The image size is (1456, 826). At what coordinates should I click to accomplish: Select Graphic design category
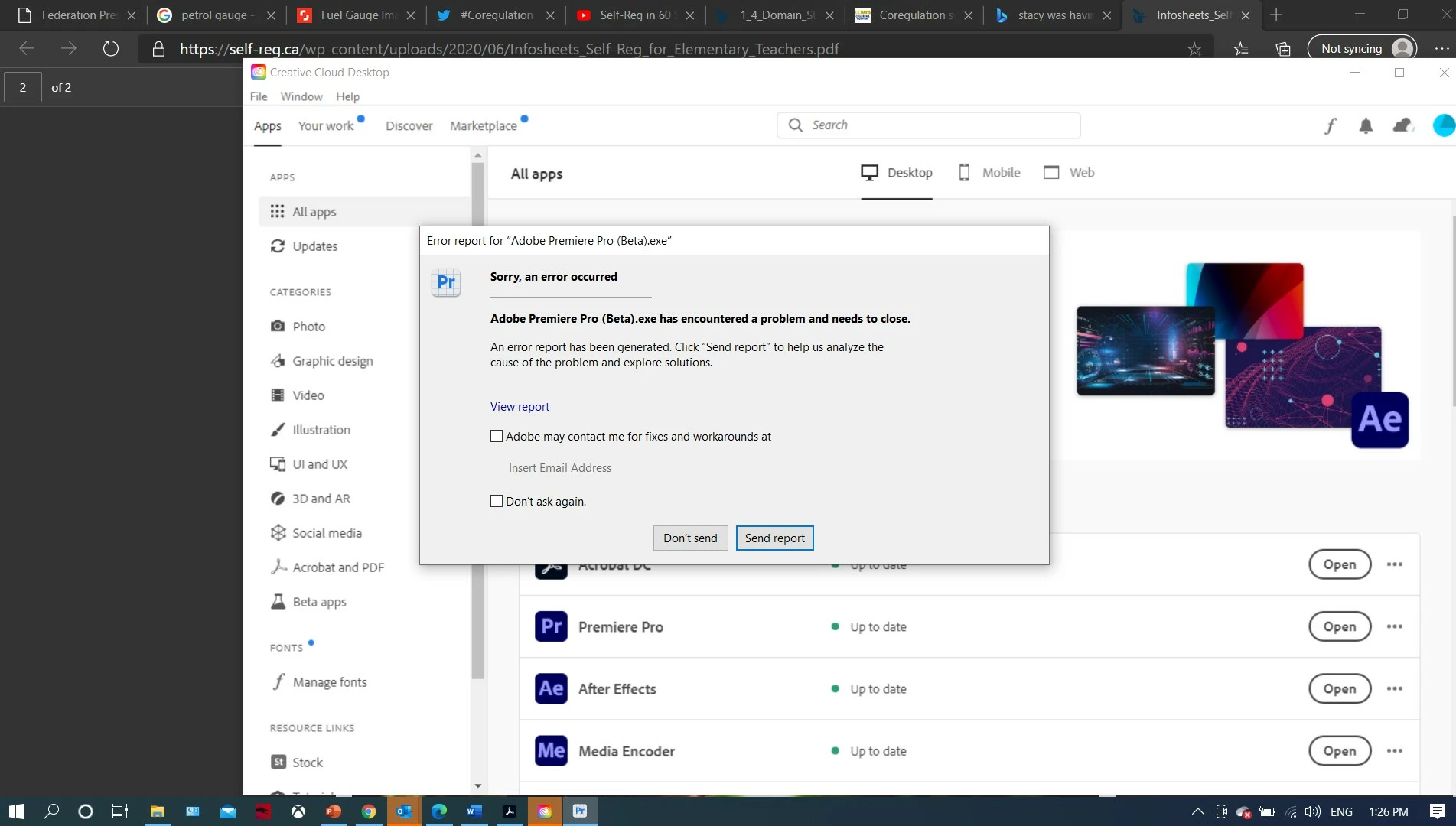tap(332, 361)
